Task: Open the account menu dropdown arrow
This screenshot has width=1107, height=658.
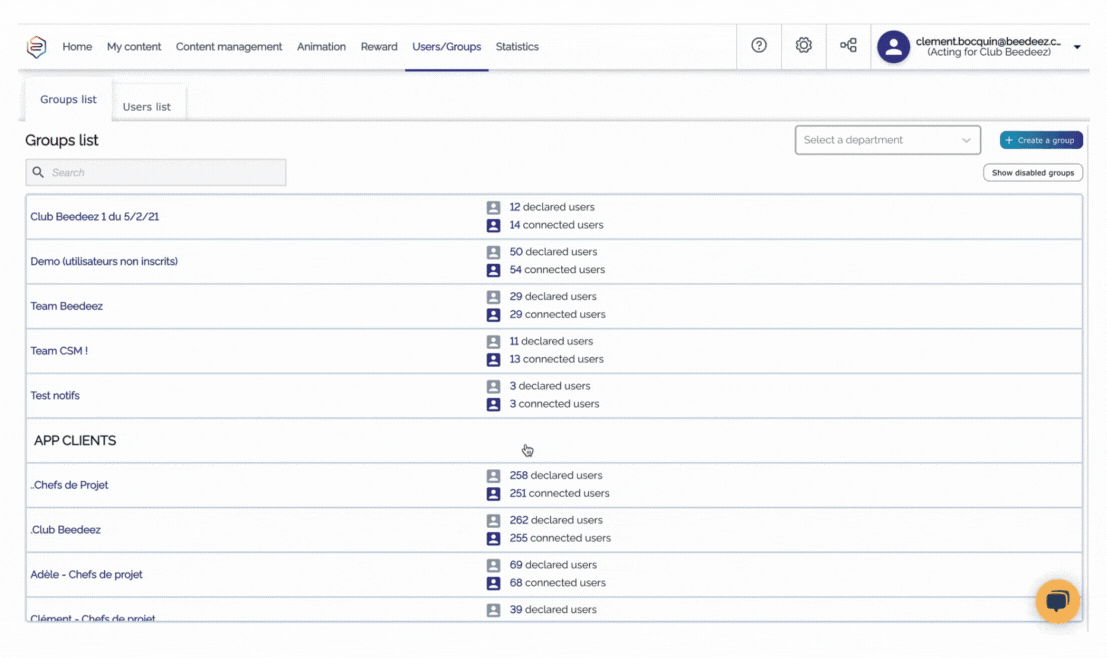Action: click(1077, 47)
